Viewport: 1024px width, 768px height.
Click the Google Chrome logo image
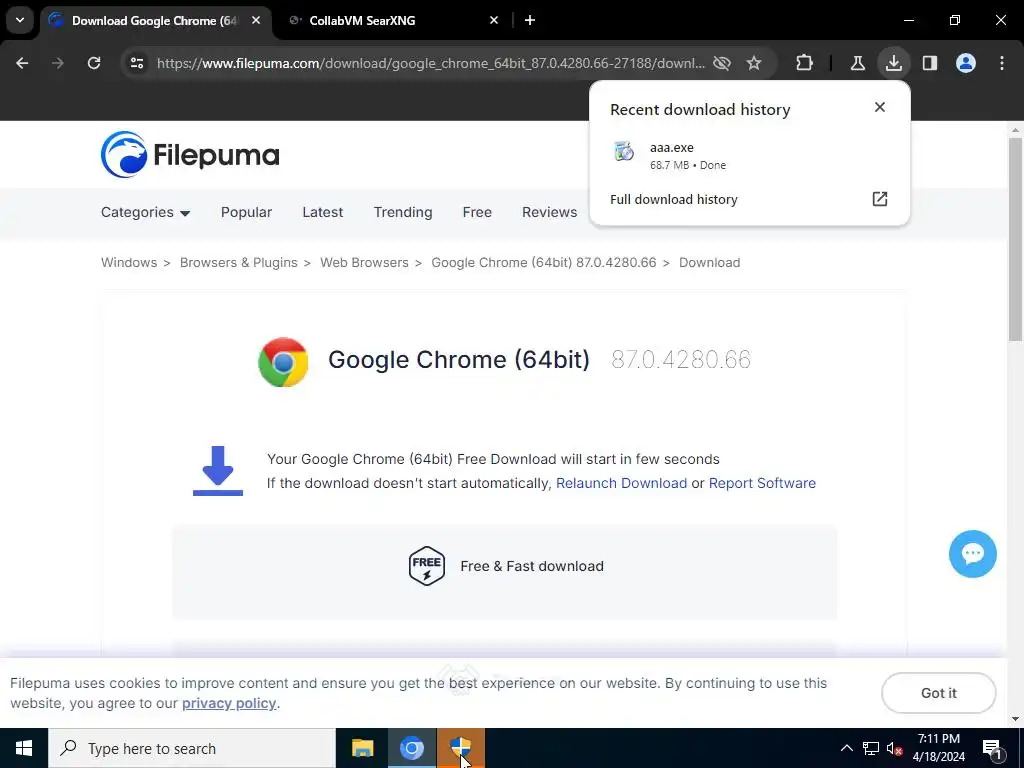pos(283,362)
